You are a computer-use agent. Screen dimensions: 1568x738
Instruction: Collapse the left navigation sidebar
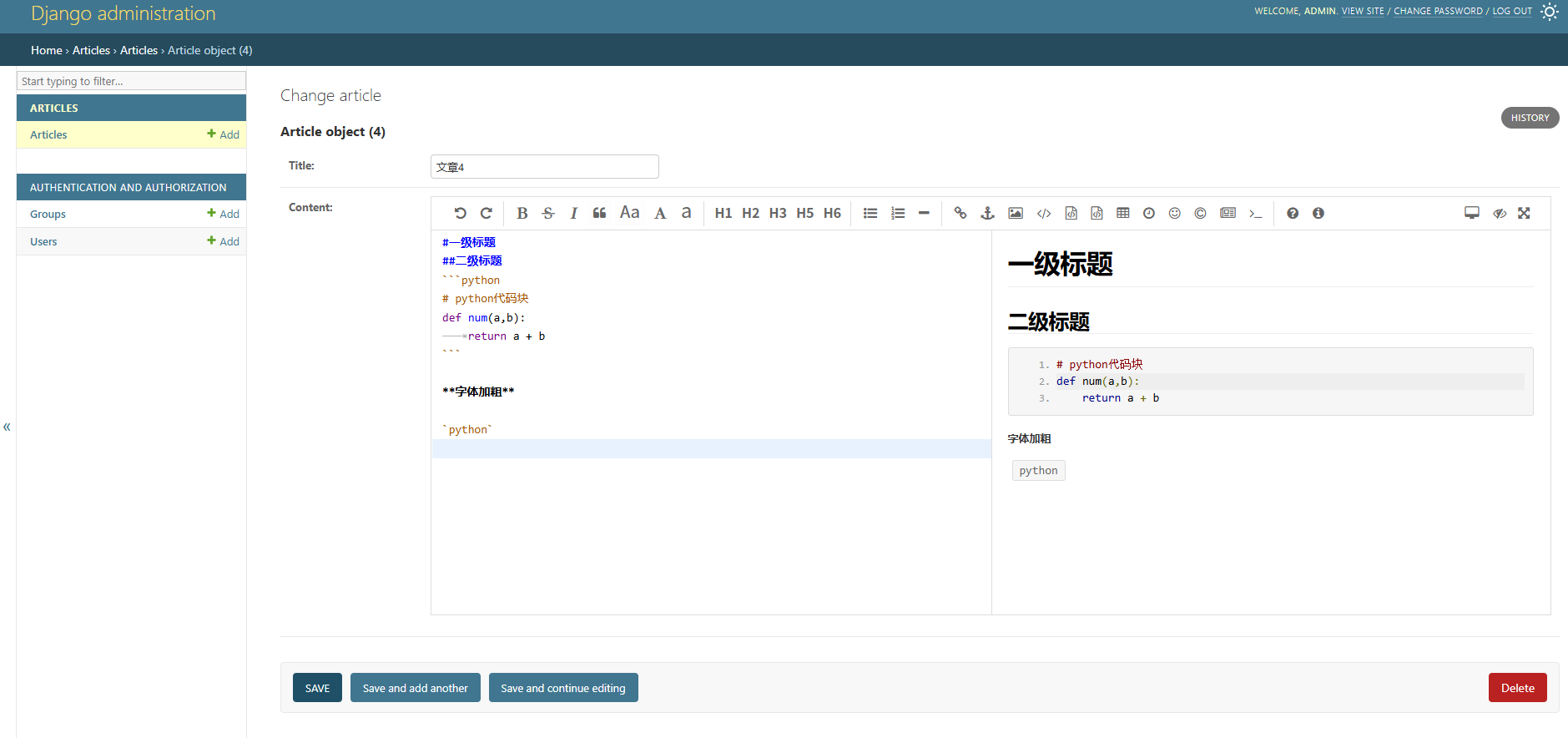coord(7,427)
